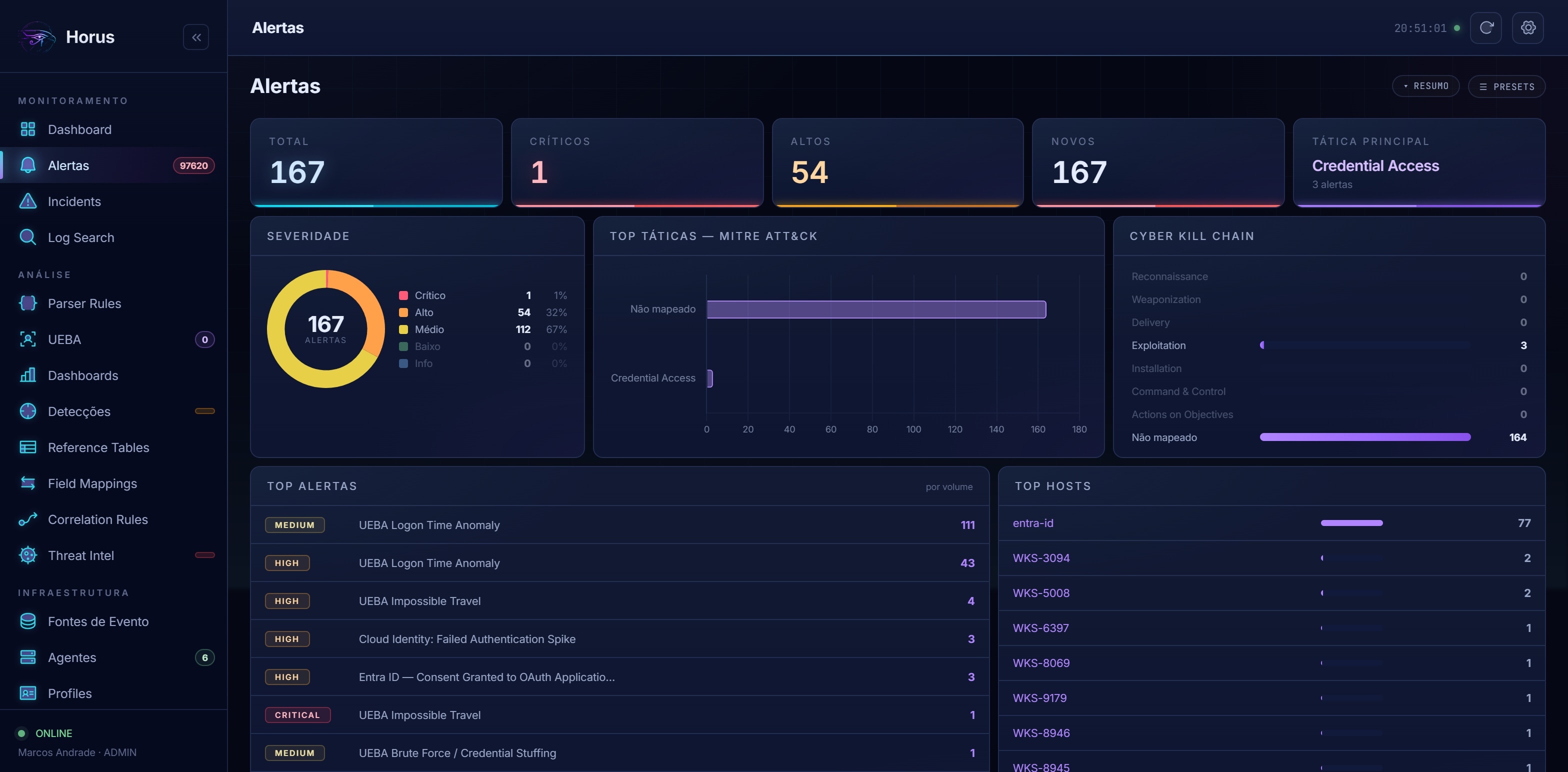Screen dimensions: 1568x772
Task: Click the Profiles ID card icon
Action: point(28,693)
